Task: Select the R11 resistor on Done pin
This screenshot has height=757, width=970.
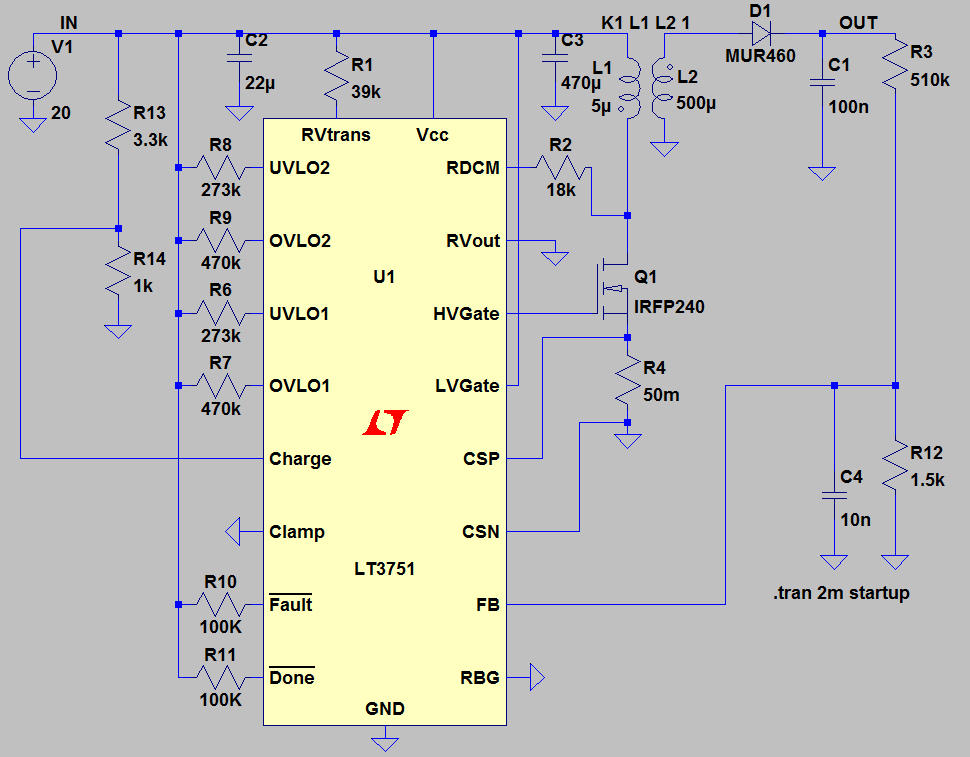Action: (221, 677)
